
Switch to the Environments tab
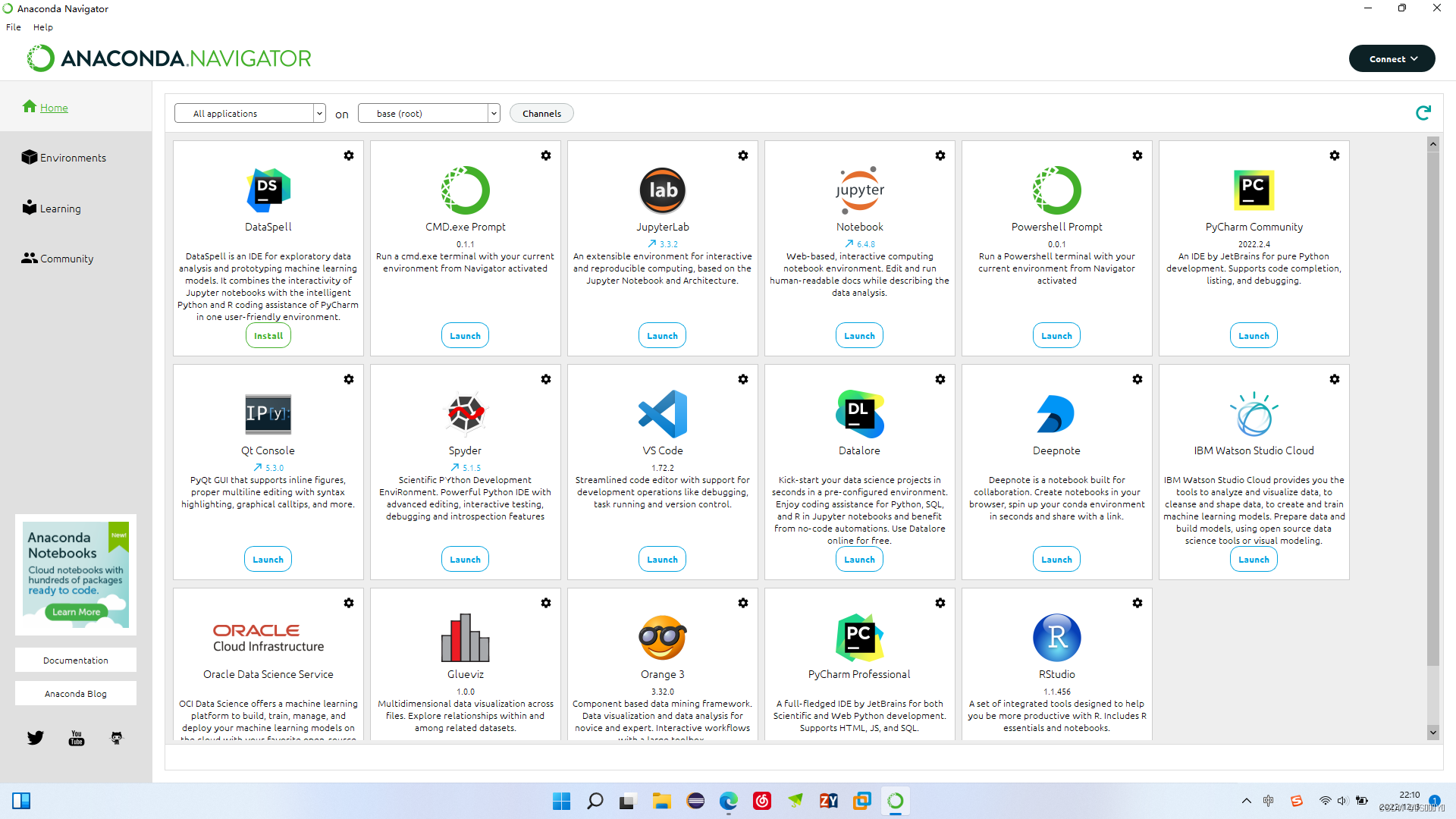click(73, 158)
